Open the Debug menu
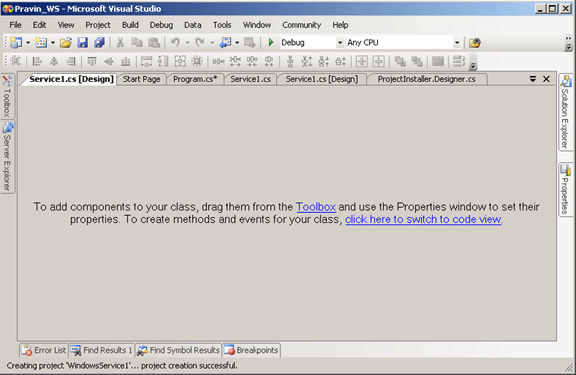The width and height of the screenshot is (576, 375). (161, 25)
